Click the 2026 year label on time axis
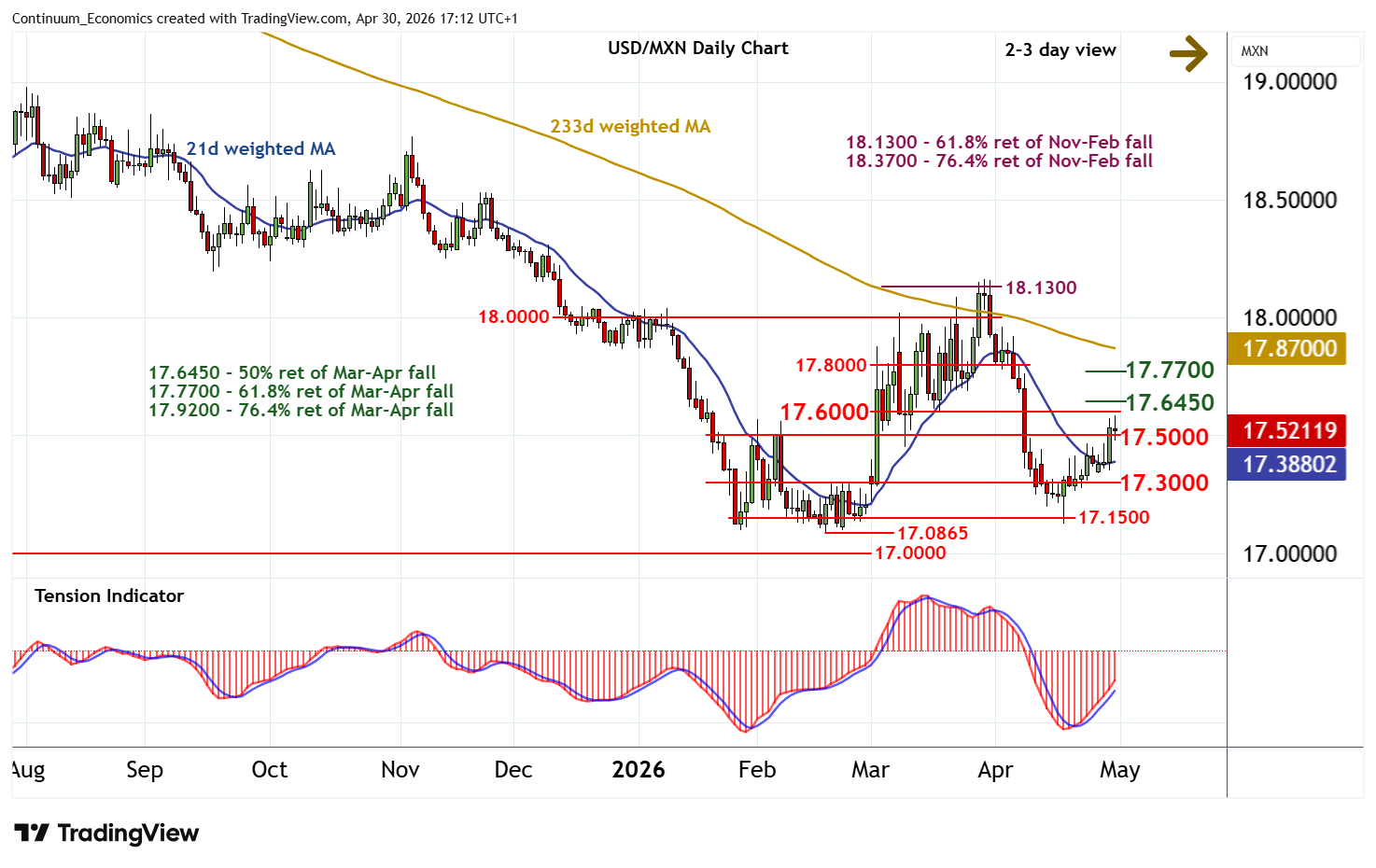Viewport: 1376px width, 868px height. click(638, 770)
